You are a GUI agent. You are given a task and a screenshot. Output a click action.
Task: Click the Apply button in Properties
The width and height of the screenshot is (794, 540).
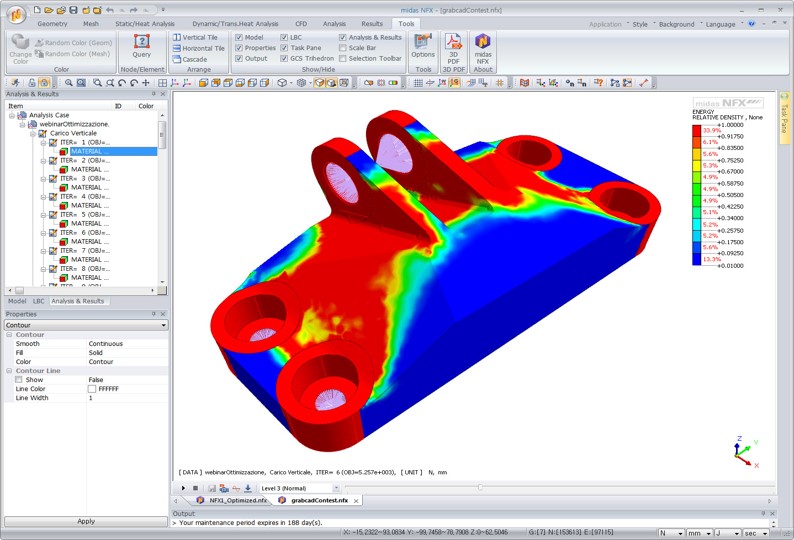[86, 522]
